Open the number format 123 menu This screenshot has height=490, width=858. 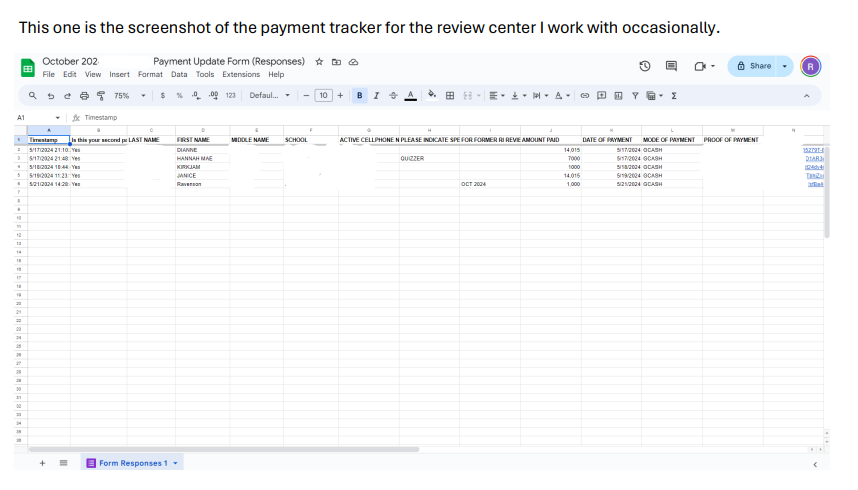[x=230, y=96]
